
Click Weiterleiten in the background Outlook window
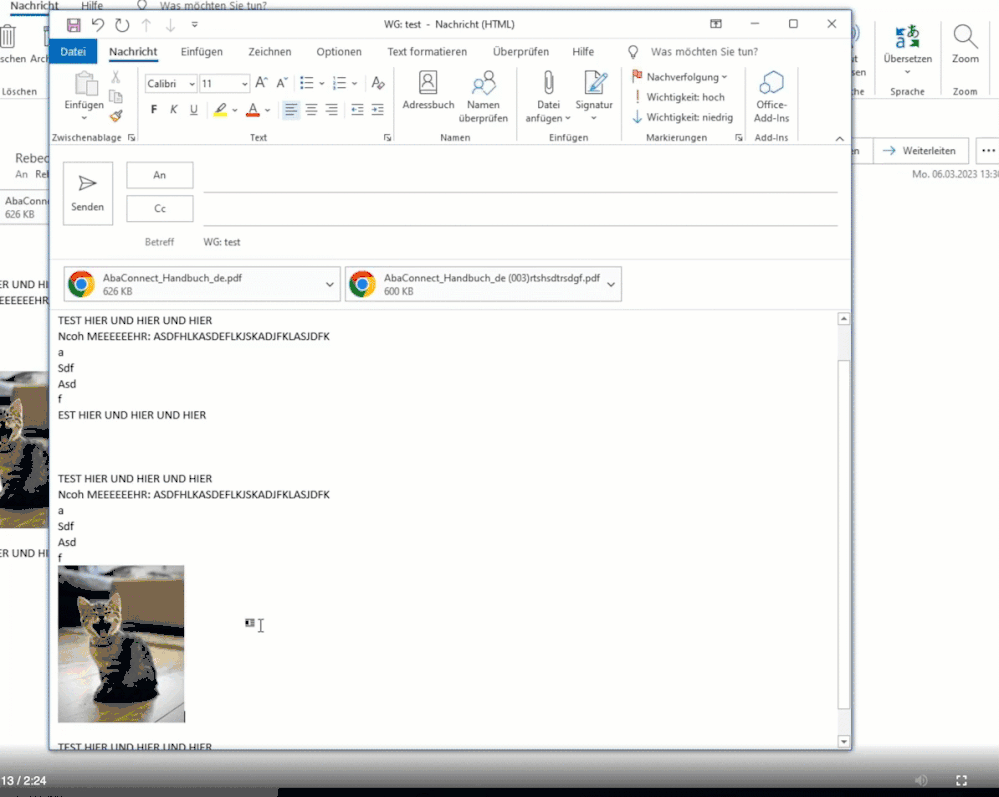click(x=921, y=151)
